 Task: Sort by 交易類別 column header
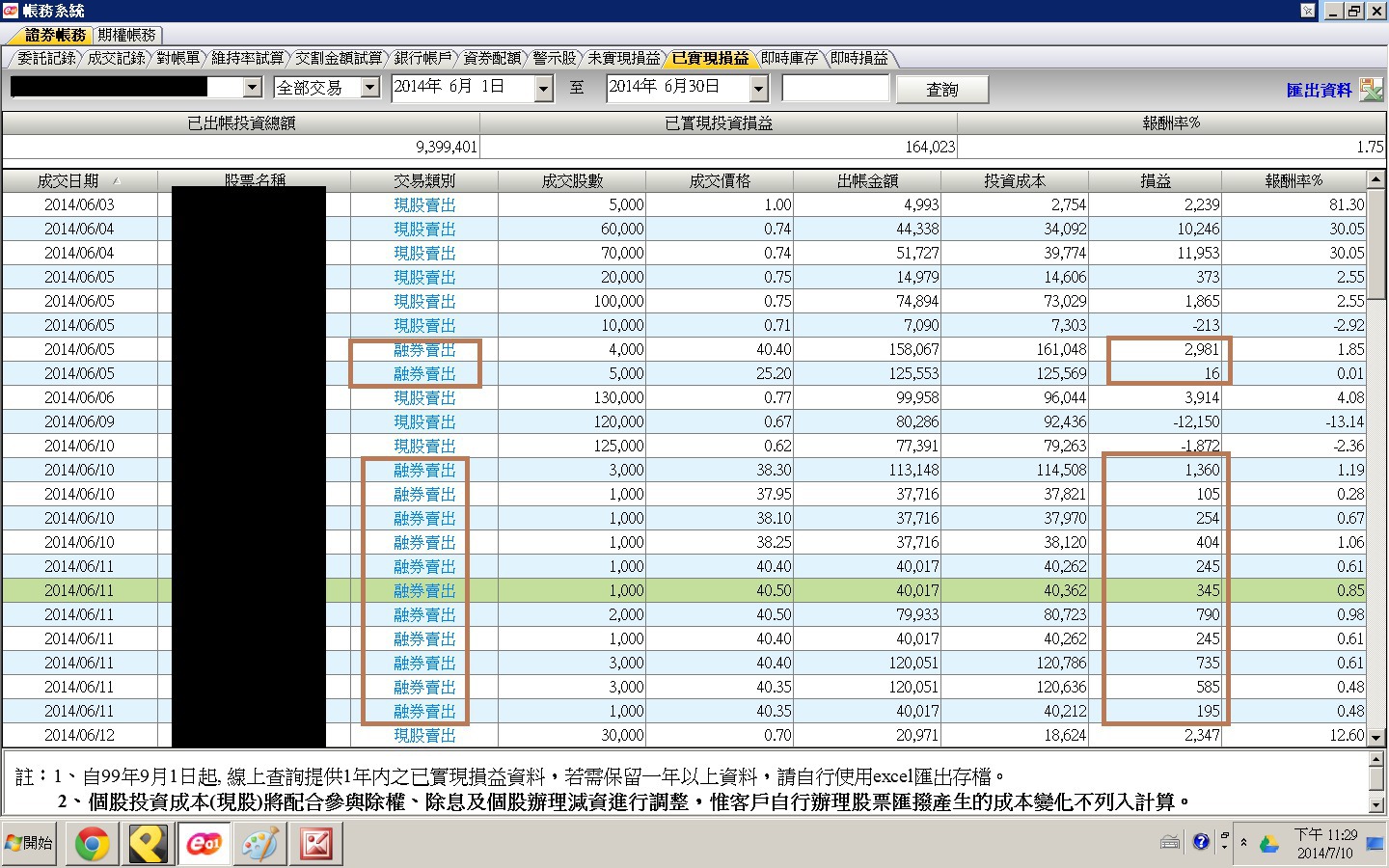pyautogui.click(x=423, y=180)
